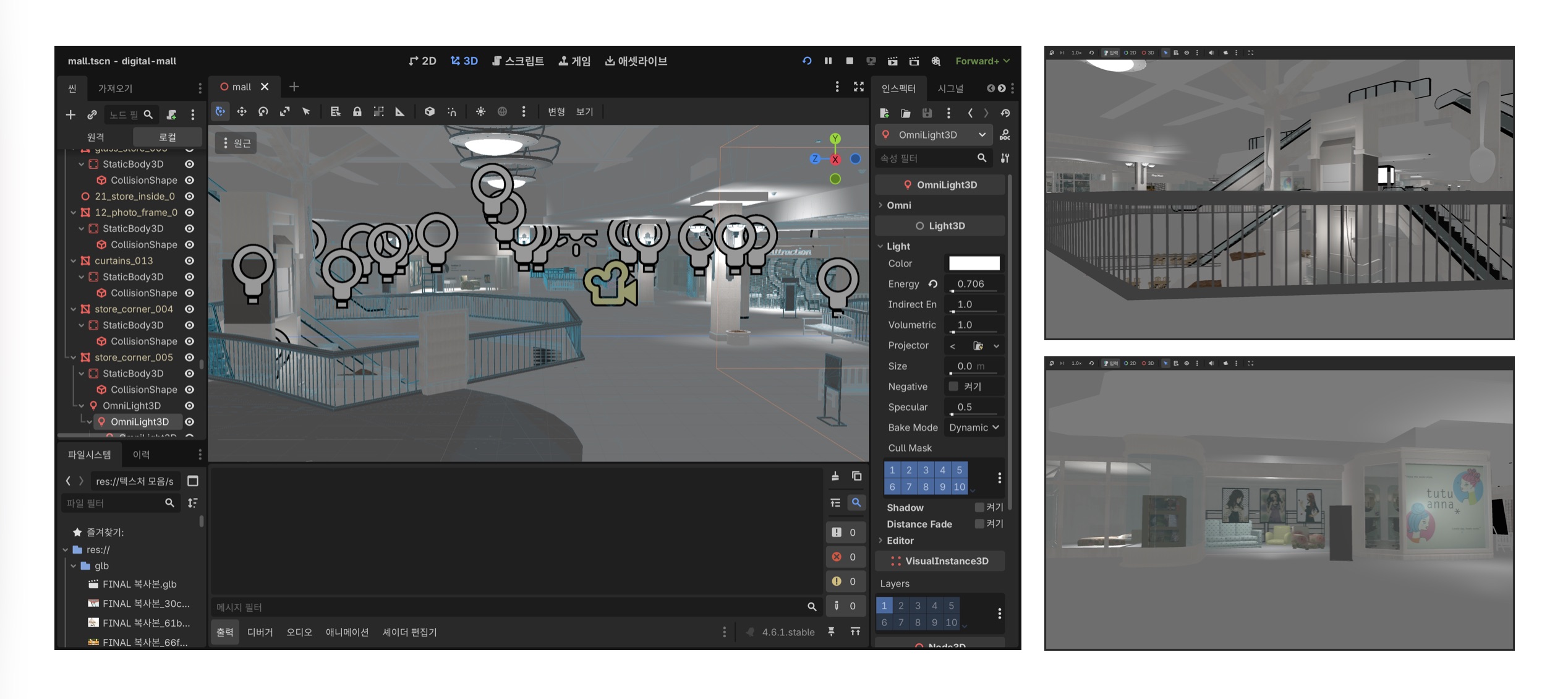Toggle Cull Mask layer 3
Image resolution: width=1568 pixels, height=699 pixels.
pos(926,470)
